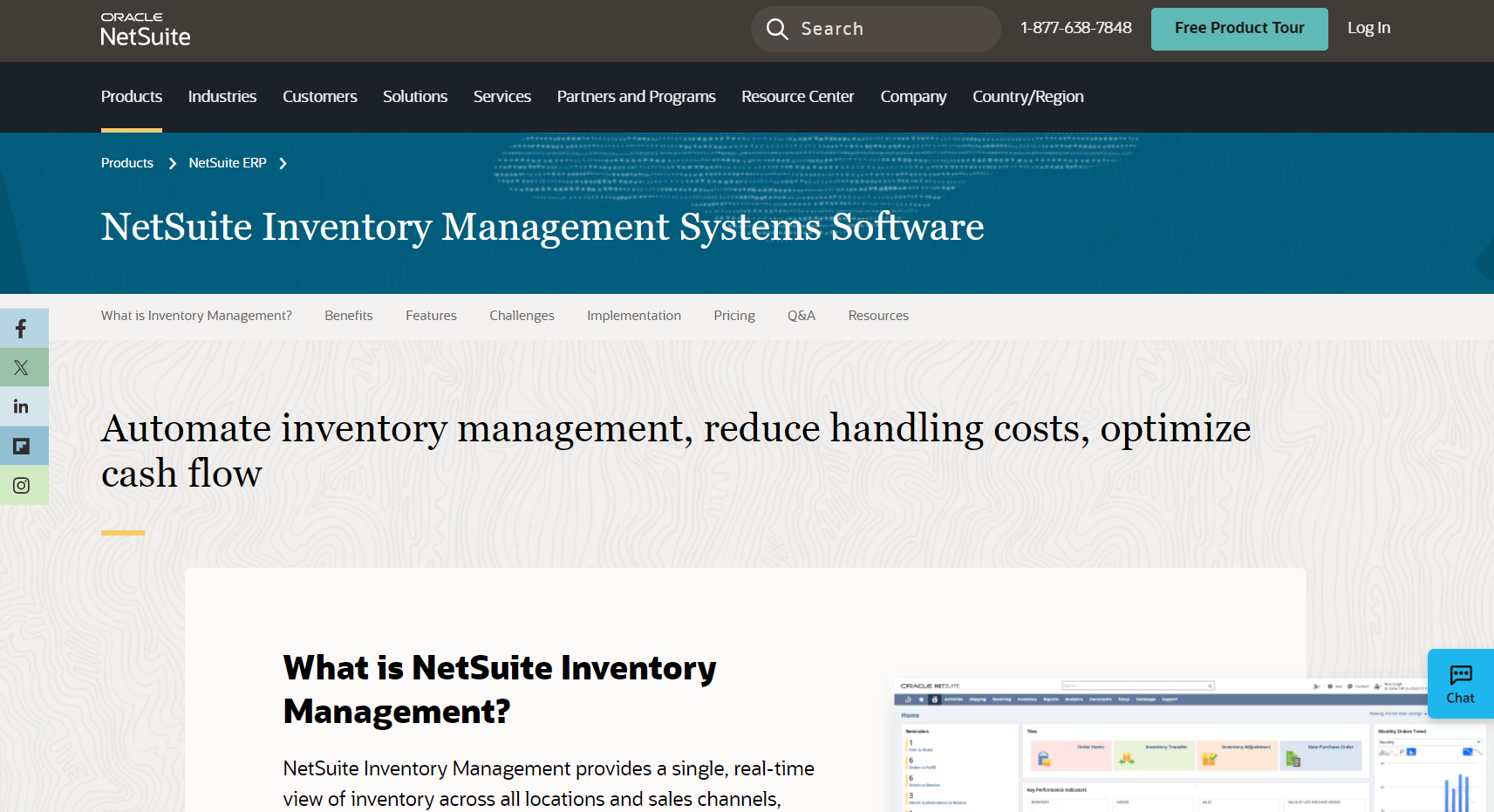Jump to What is Inventory Management? section
The height and width of the screenshot is (812, 1494).
click(x=196, y=316)
